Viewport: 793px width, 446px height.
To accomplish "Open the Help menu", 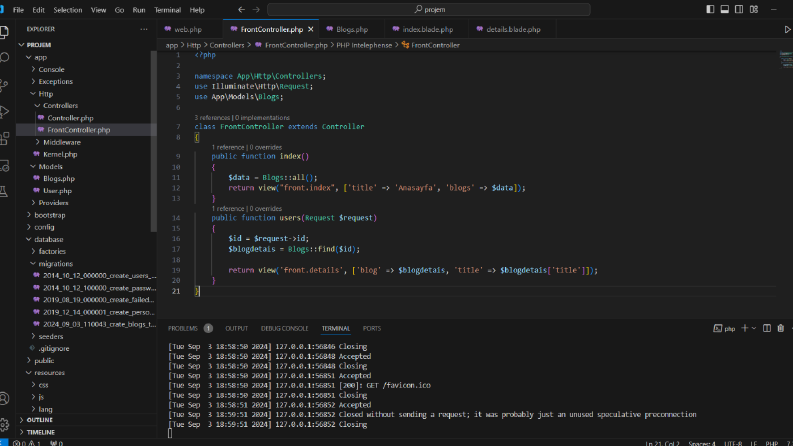I will [x=197, y=10].
